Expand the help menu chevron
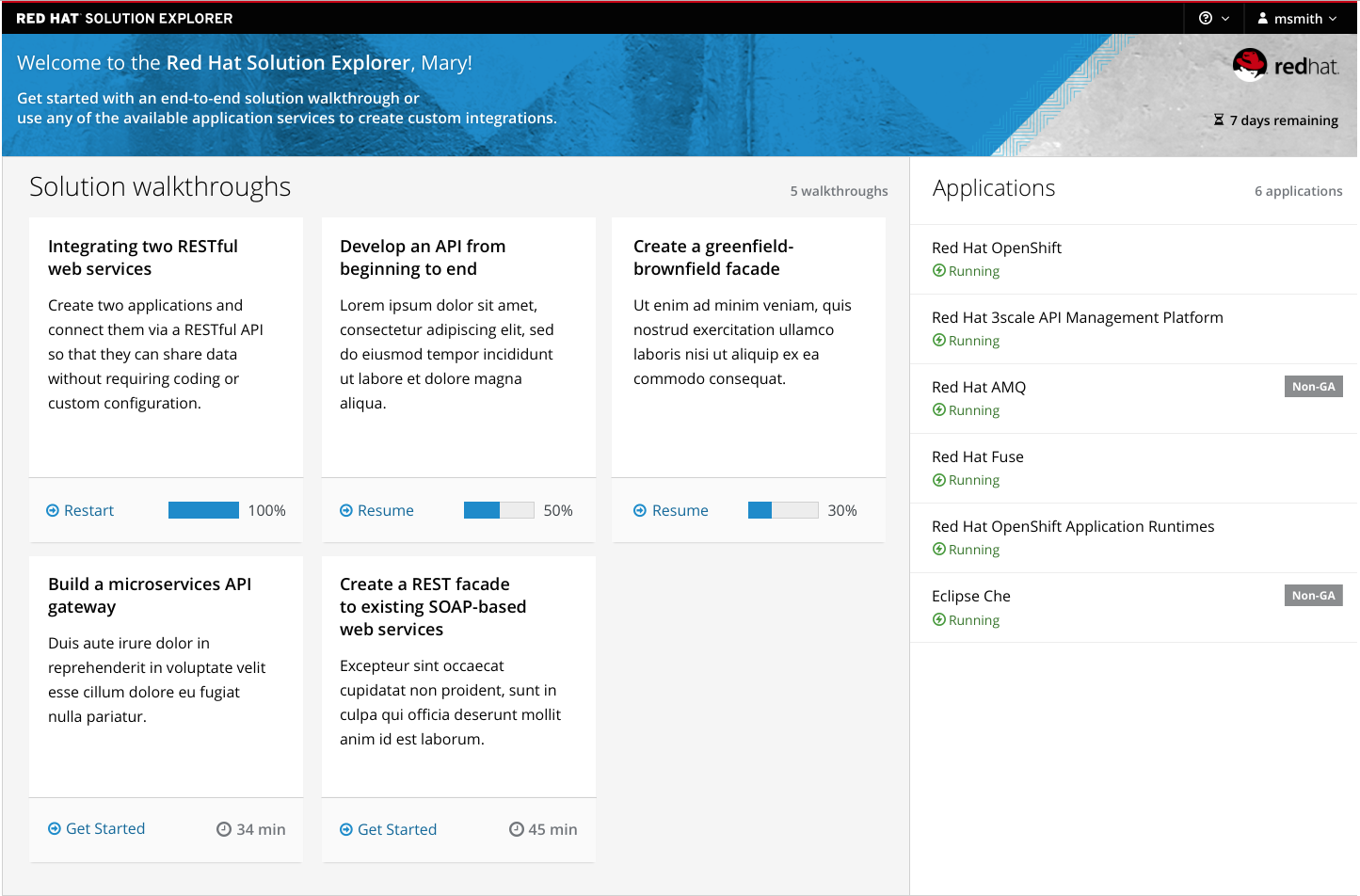 (1225, 19)
